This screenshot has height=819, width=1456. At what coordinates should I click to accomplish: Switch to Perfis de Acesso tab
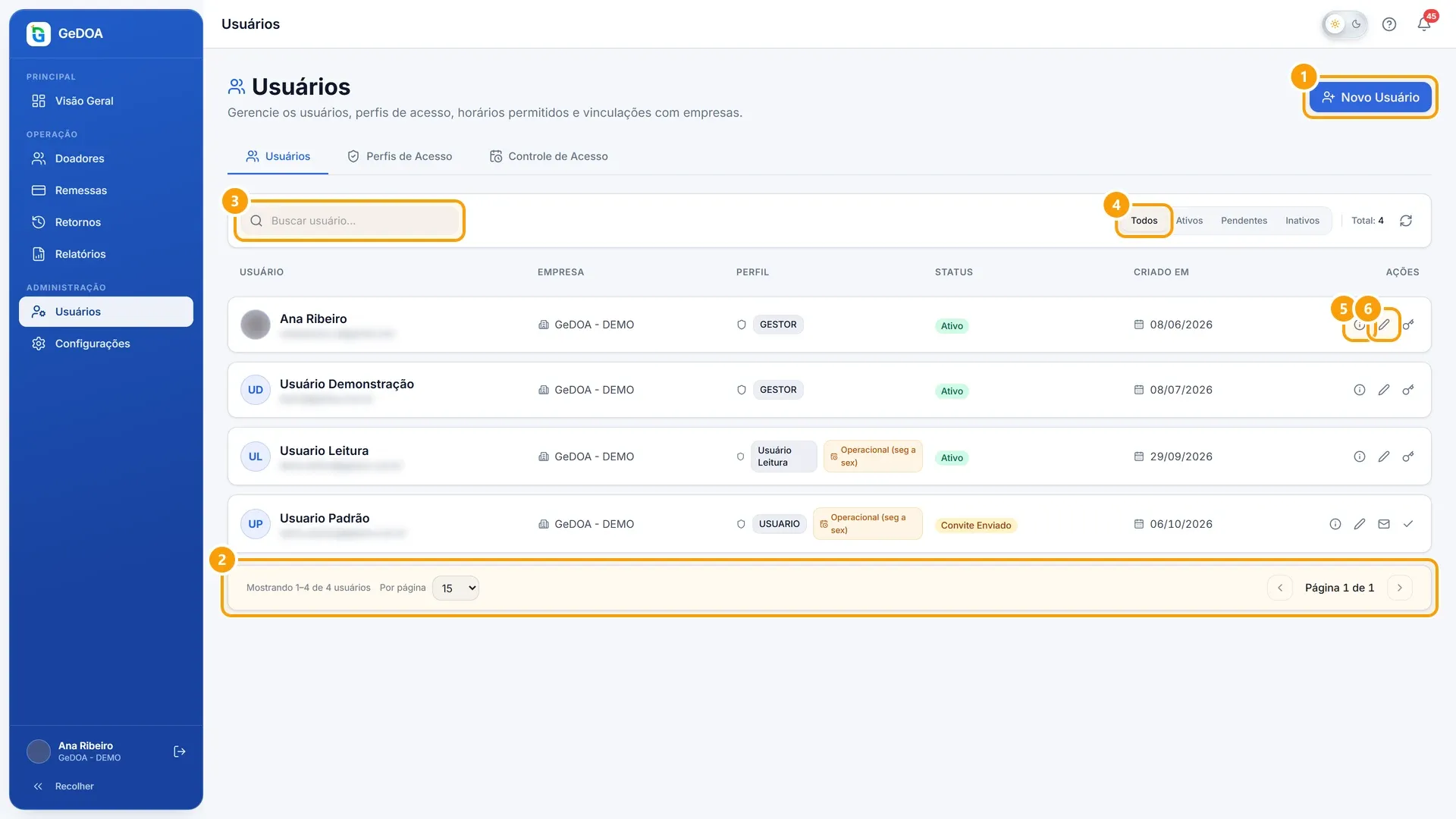point(400,156)
